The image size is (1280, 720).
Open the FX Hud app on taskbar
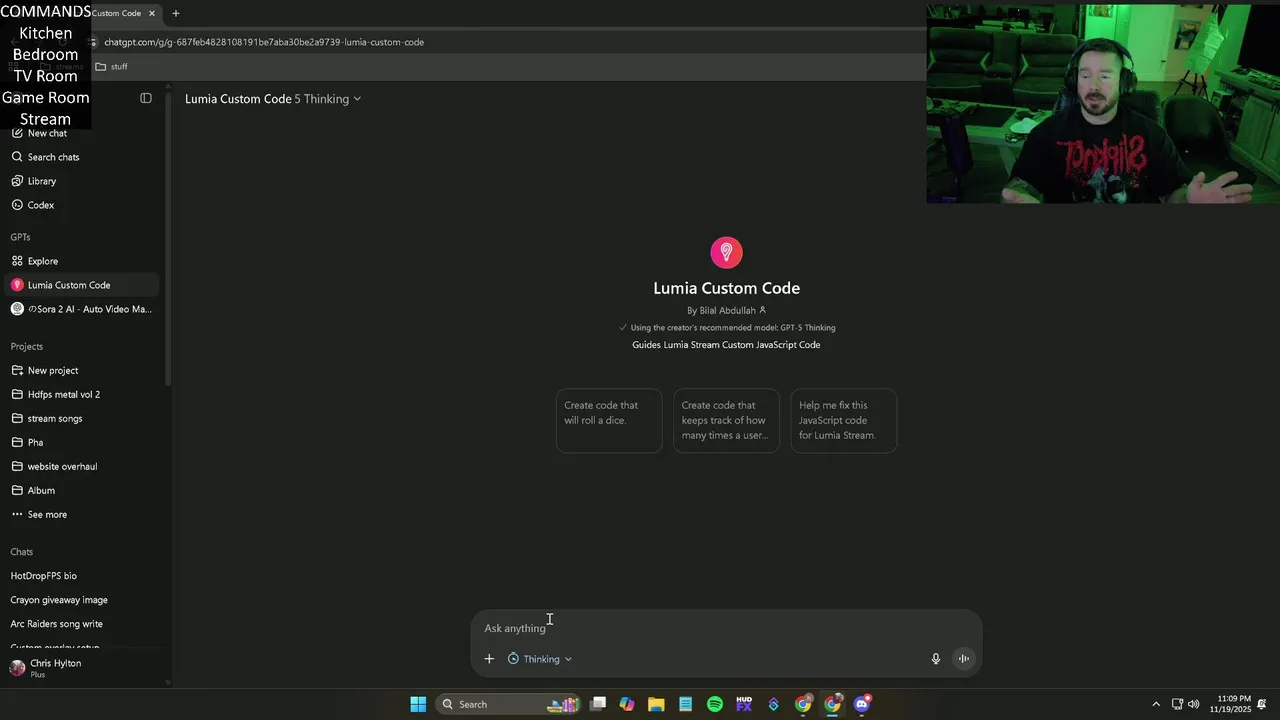(x=744, y=704)
